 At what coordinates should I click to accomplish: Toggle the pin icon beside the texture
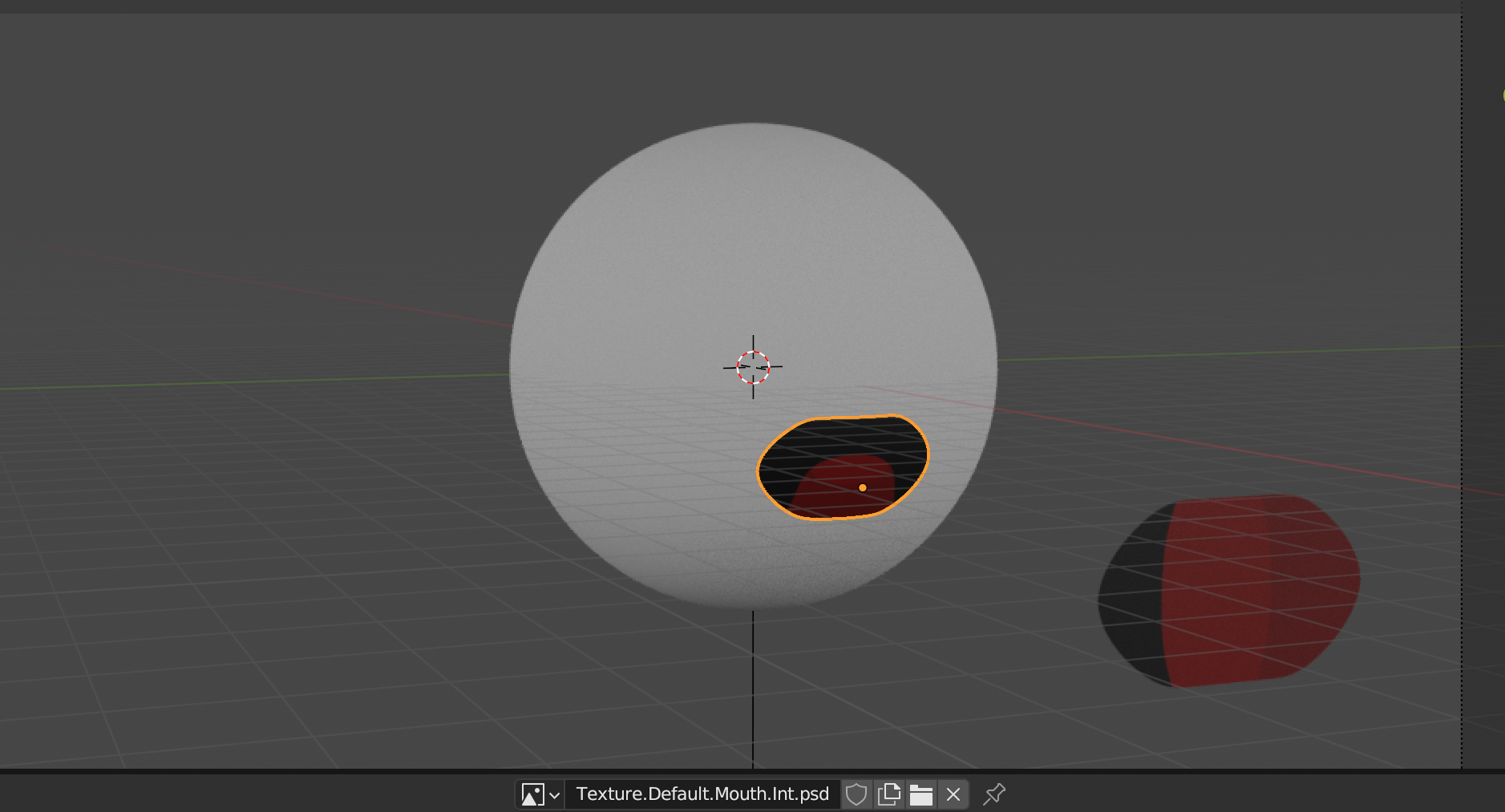click(x=994, y=794)
